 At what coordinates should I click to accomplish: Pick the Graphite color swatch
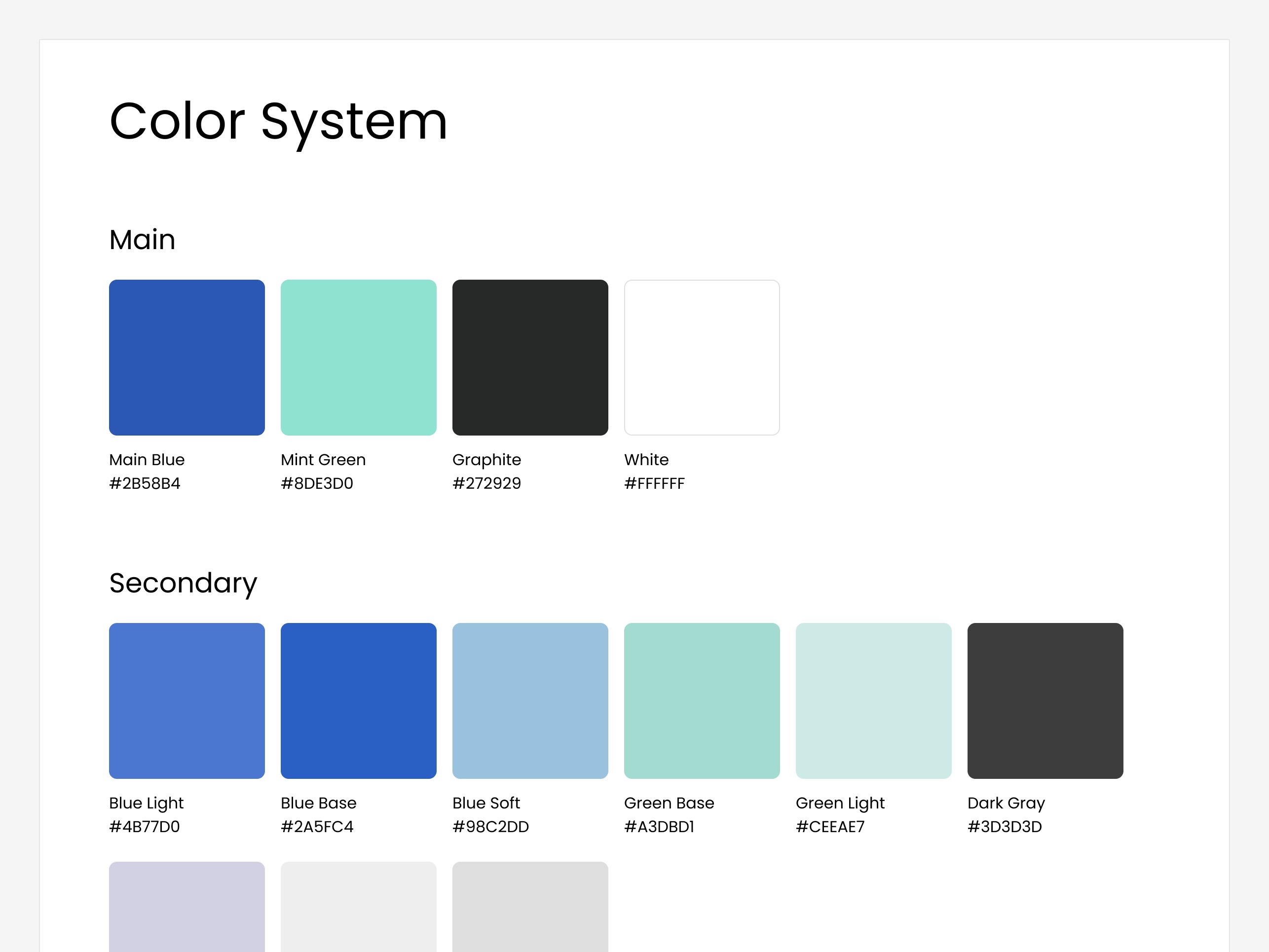point(530,357)
